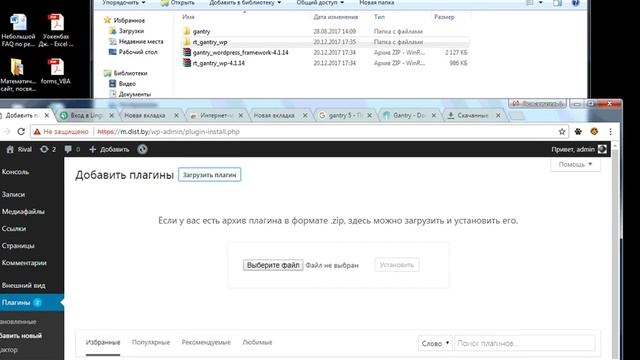
Task: Open comments bubble in admin bar
Action: coord(72,149)
